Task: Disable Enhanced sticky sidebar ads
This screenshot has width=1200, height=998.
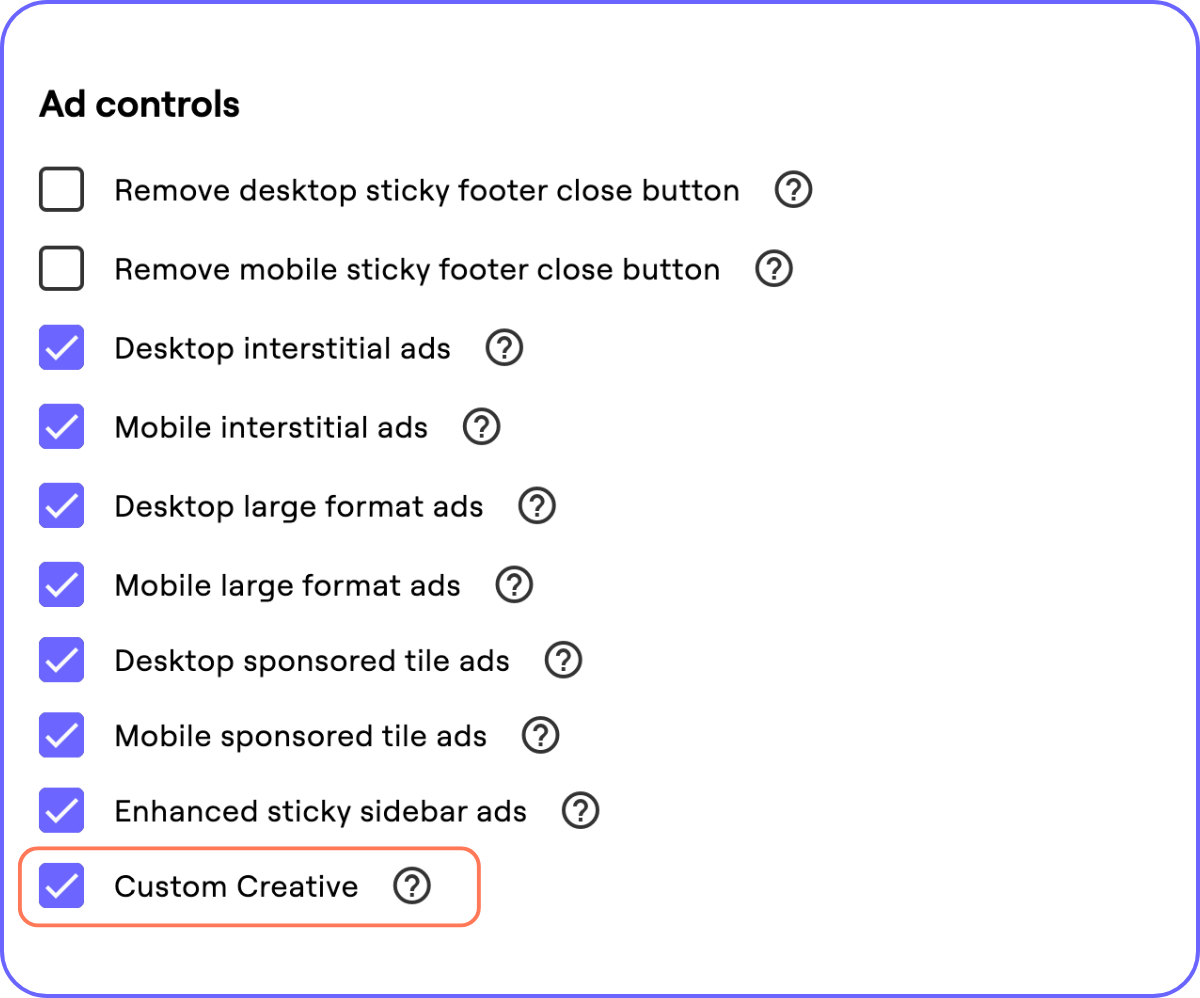Action: (61, 811)
